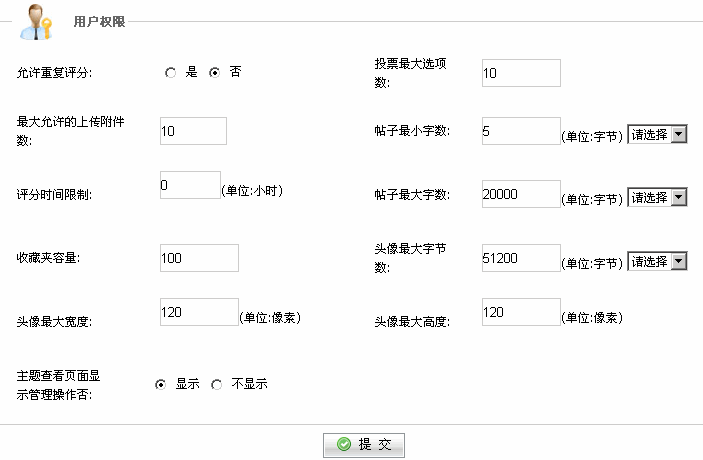Click the 提交 button
Viewport: 703px width, 460px height.
364,445
